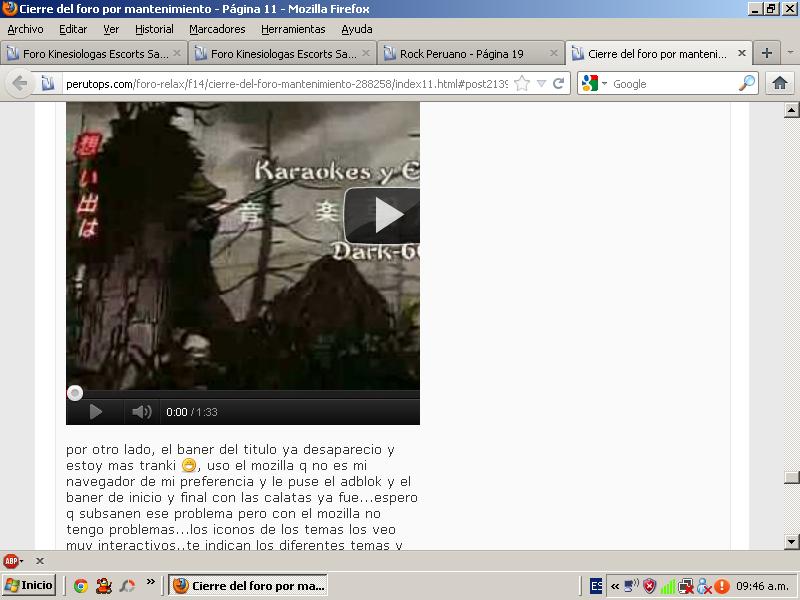
Task: Click the address bar URL field
Action: click(286, 84)
